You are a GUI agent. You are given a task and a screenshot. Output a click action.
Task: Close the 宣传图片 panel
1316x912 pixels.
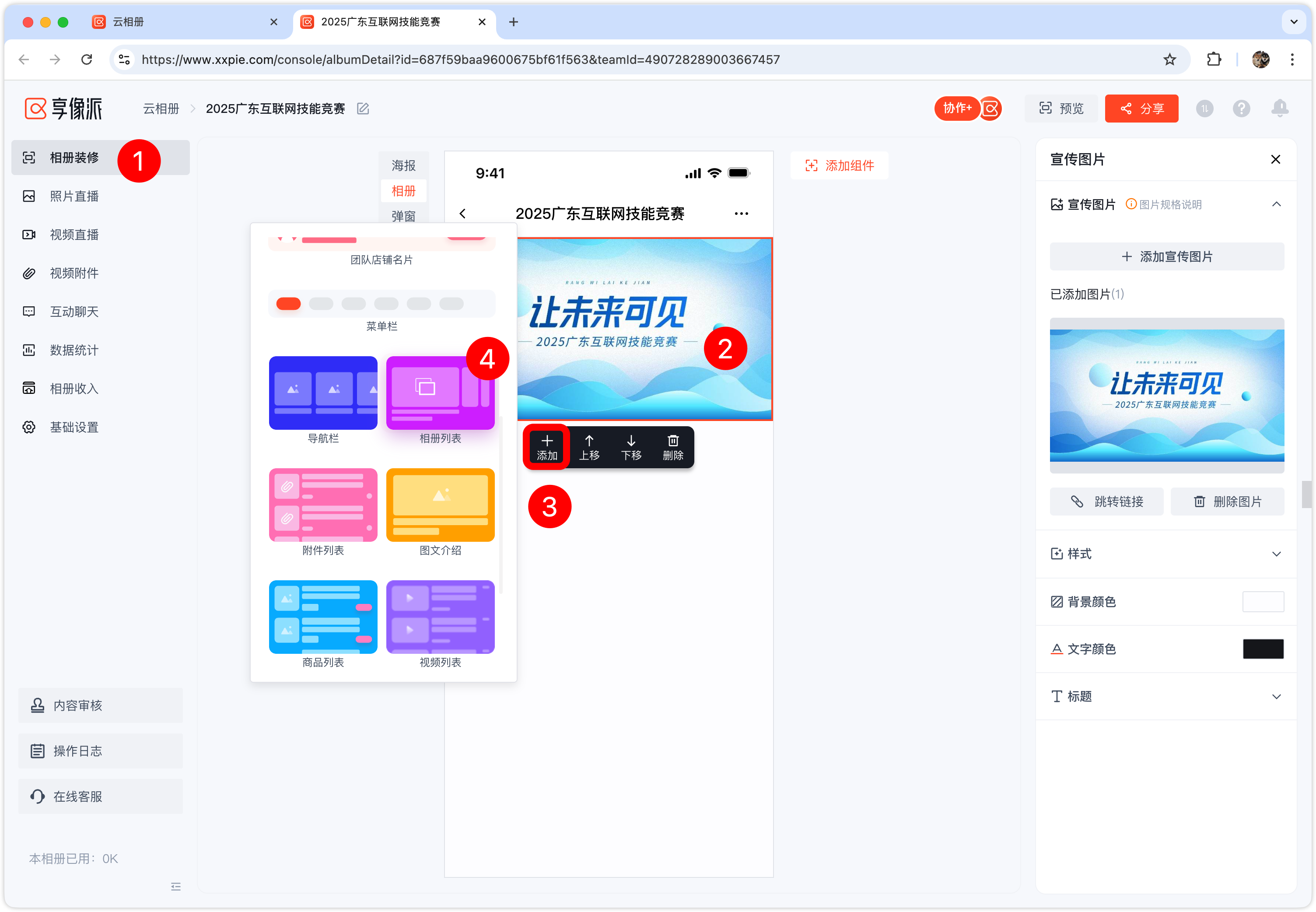pyautogui.click(x=1275, y=159)
